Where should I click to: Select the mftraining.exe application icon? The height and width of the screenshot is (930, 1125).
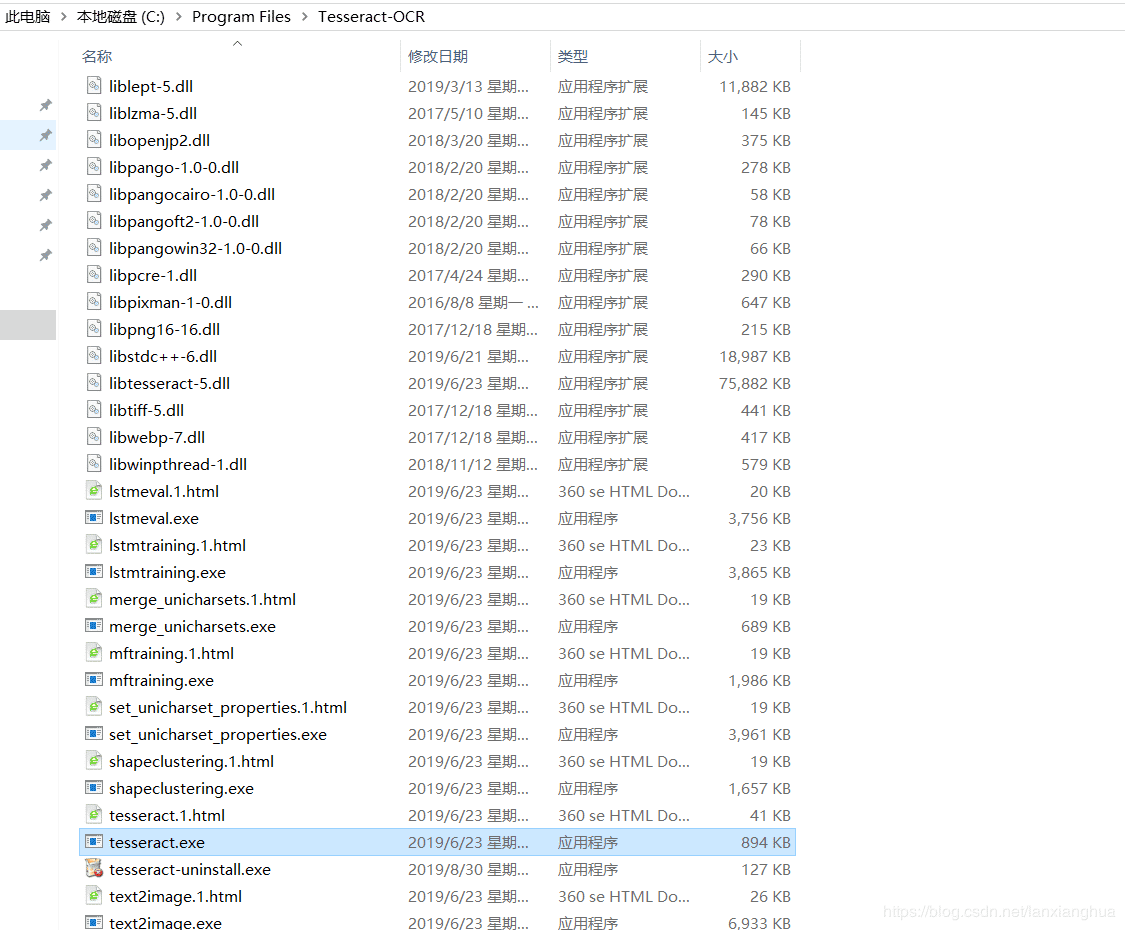tap(94, 680)
